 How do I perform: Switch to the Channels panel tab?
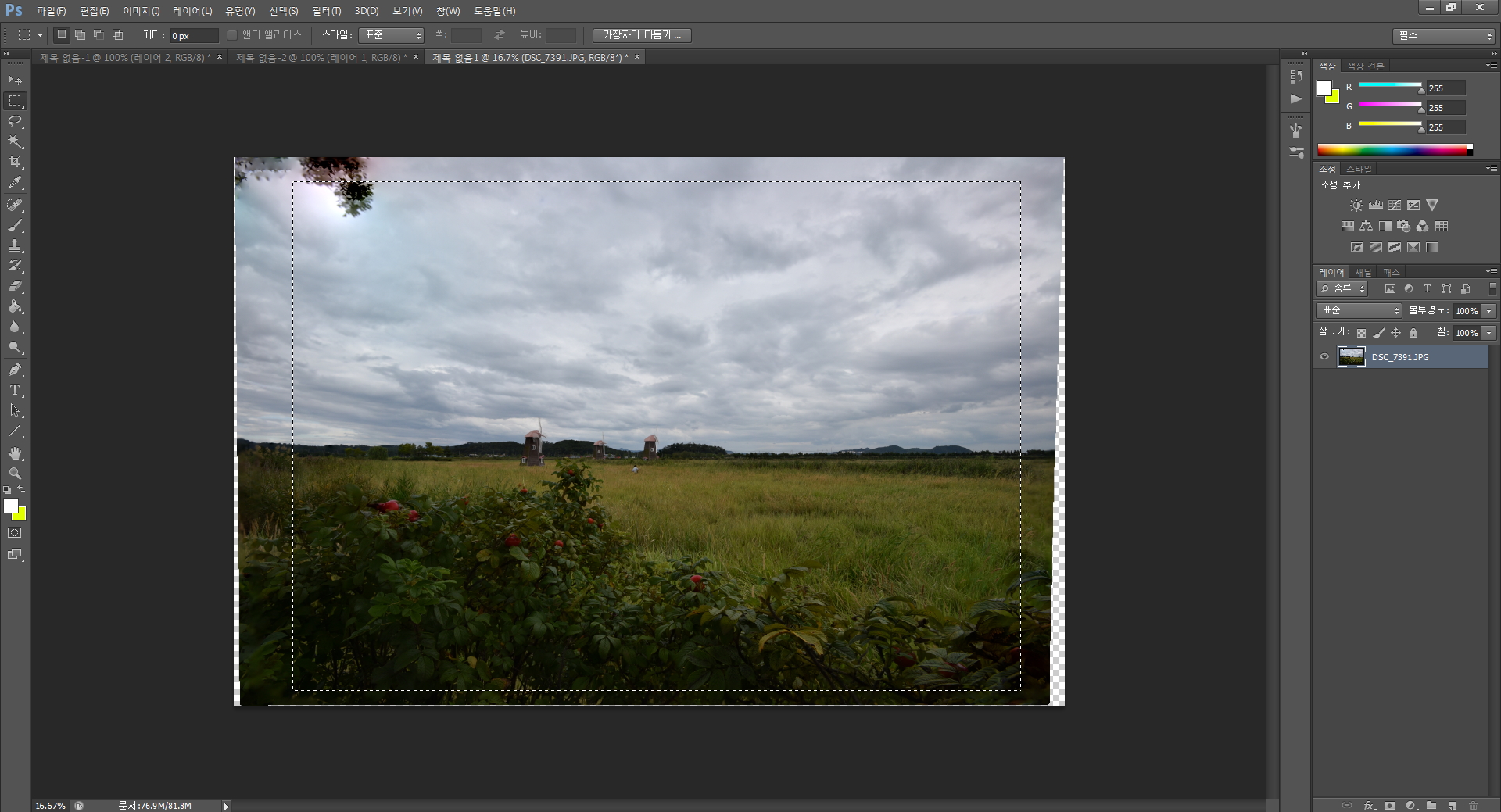click(x=1363, y=272)
